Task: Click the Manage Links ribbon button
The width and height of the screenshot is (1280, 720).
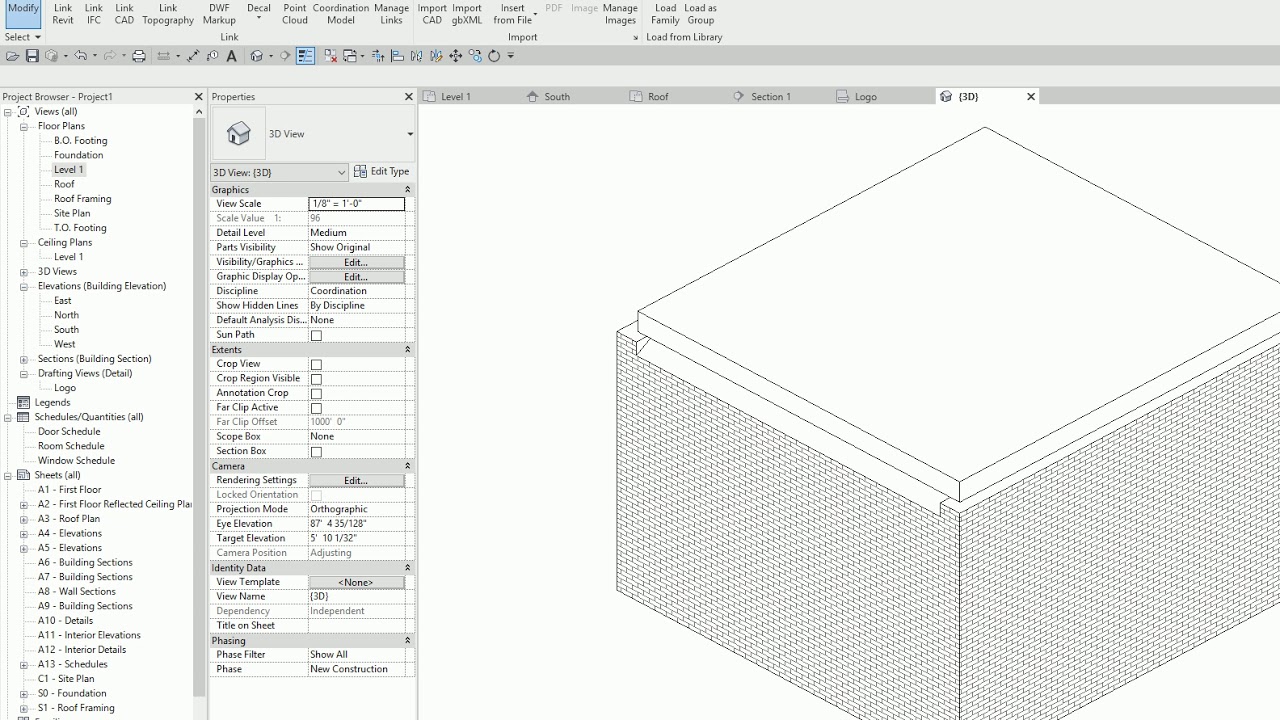Action: [392, 14]
